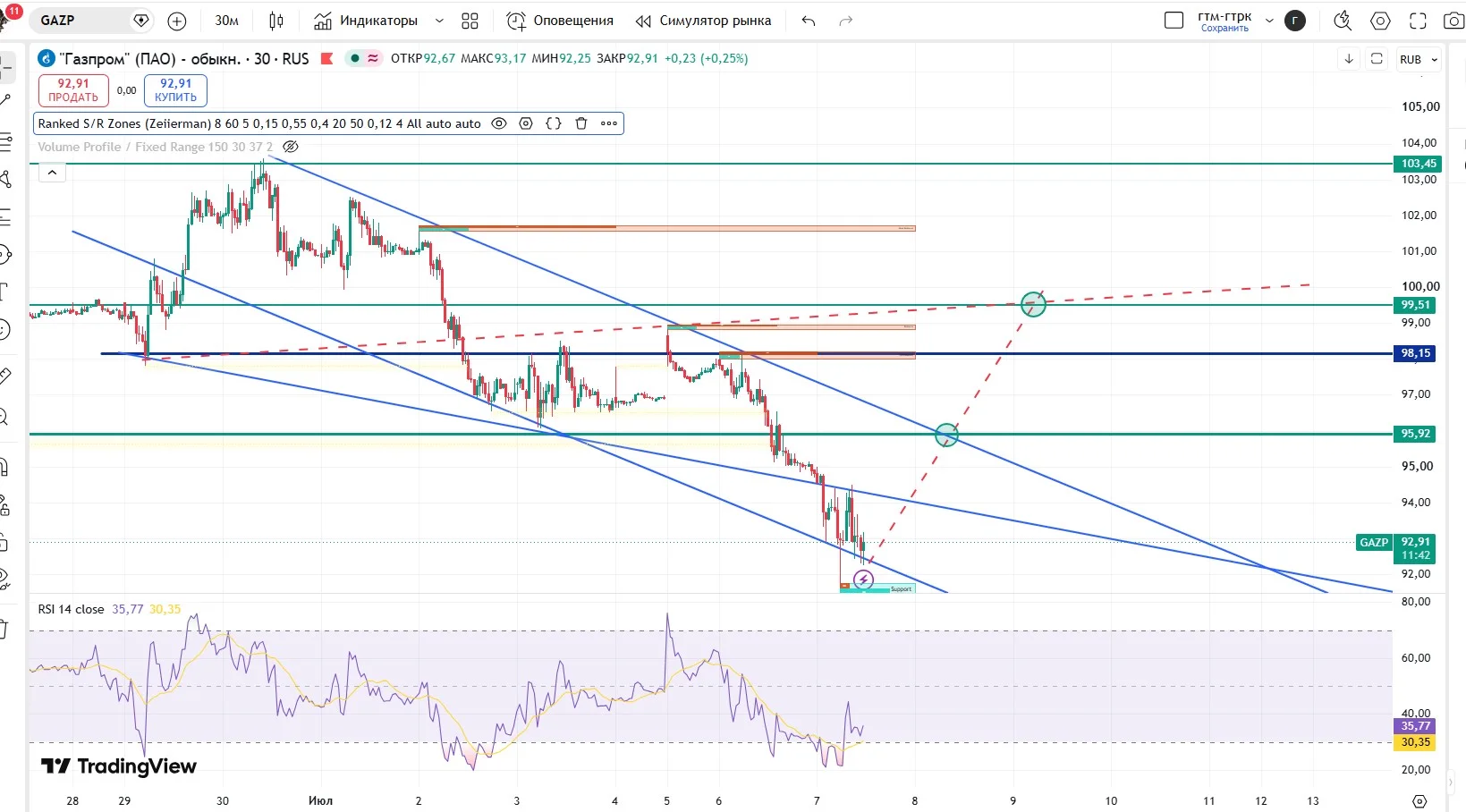Viewport: 1466px width, 812px height.
Task: Open the TradingView logo link
Action: point(119,766)
